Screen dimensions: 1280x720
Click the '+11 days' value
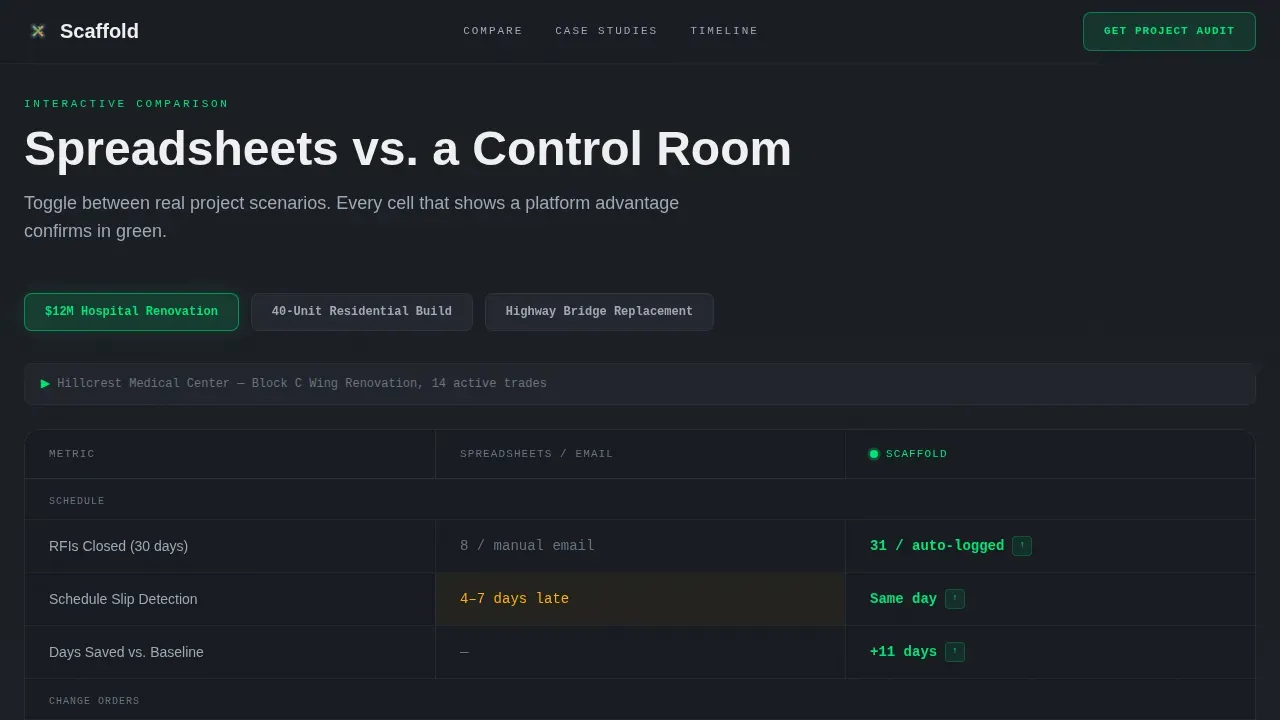[903, 652]
